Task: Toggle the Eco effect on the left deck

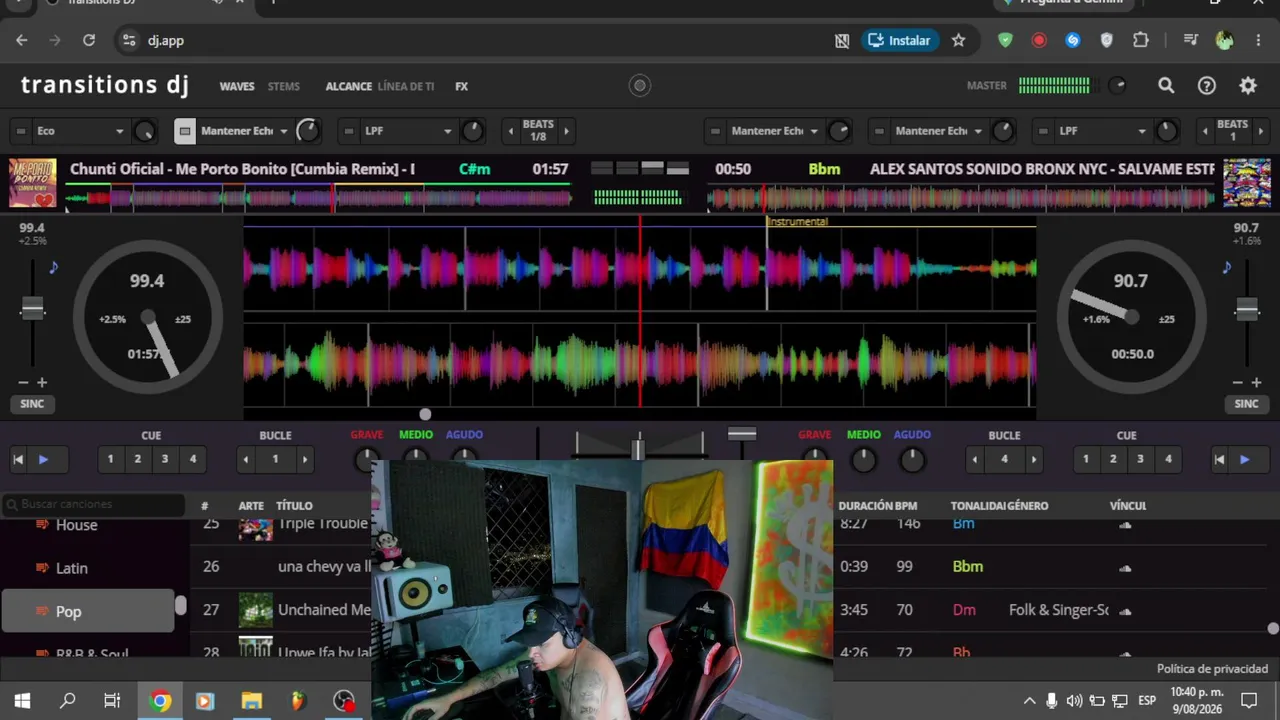Action: pos(20,131)
